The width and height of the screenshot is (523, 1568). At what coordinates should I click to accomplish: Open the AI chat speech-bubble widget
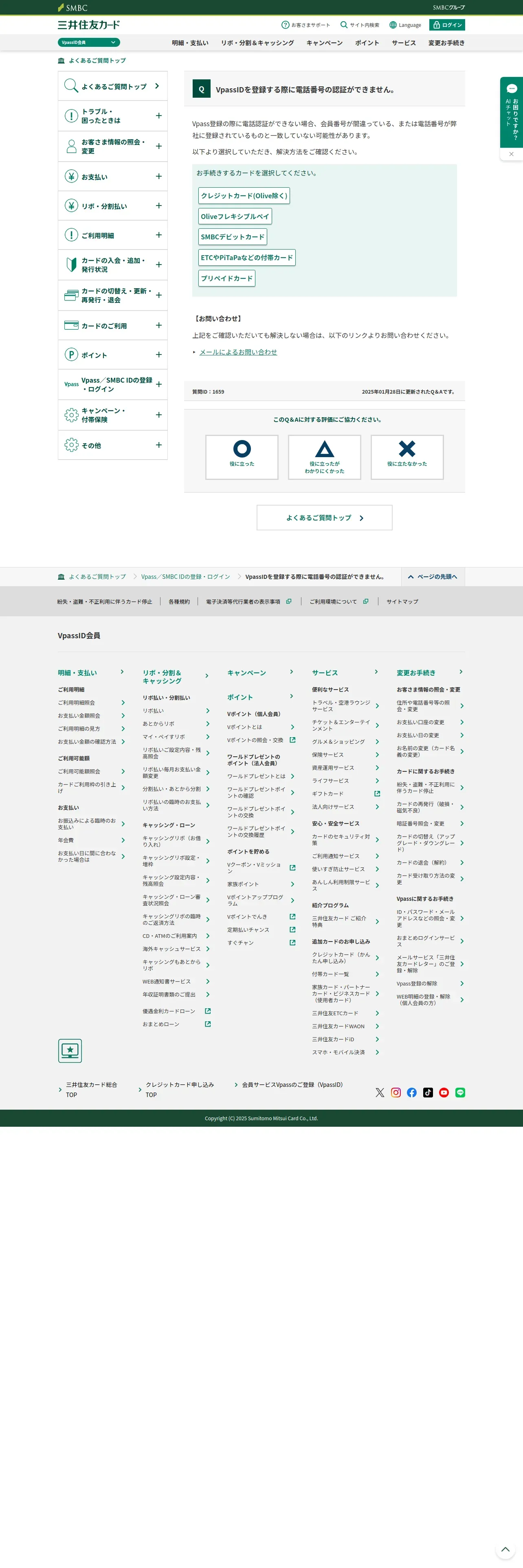[512, 89]
